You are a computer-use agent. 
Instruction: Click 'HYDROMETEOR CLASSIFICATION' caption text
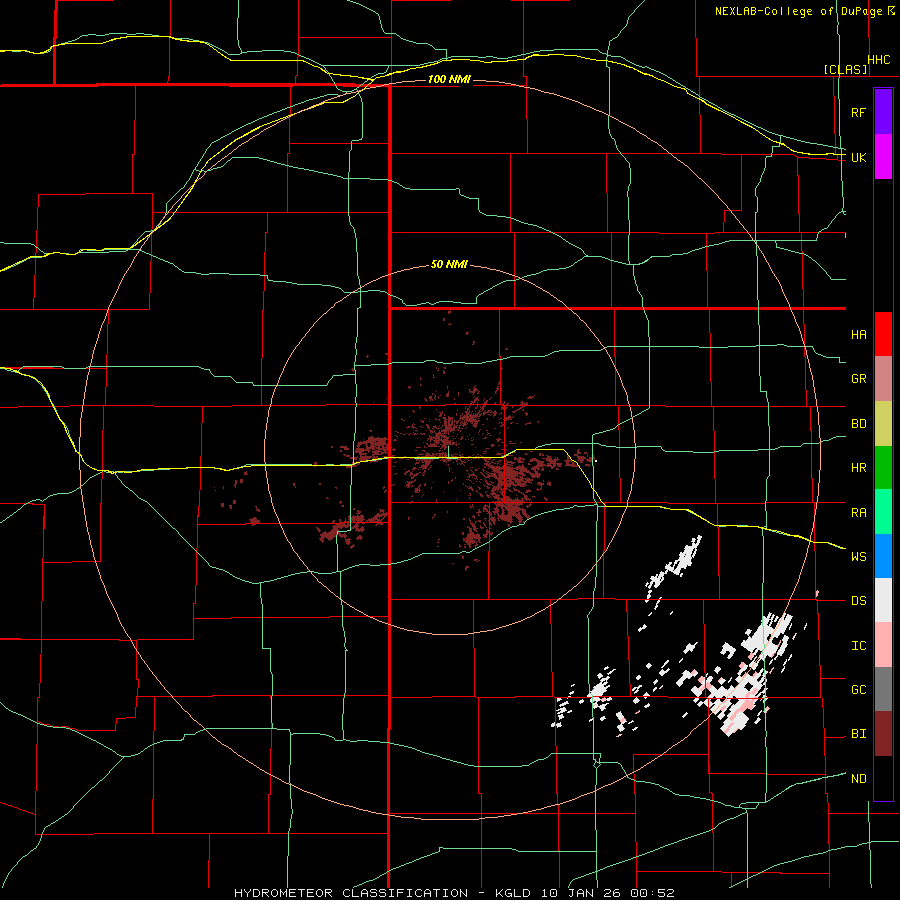pos(351,893)
